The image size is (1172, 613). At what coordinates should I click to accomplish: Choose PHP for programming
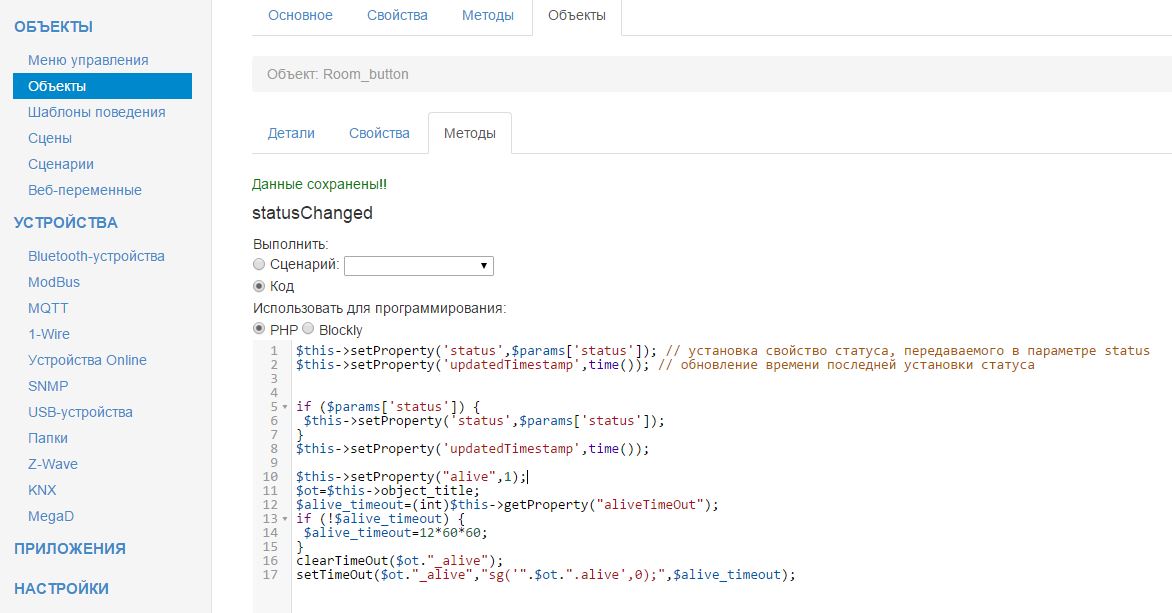coord(260,329)
